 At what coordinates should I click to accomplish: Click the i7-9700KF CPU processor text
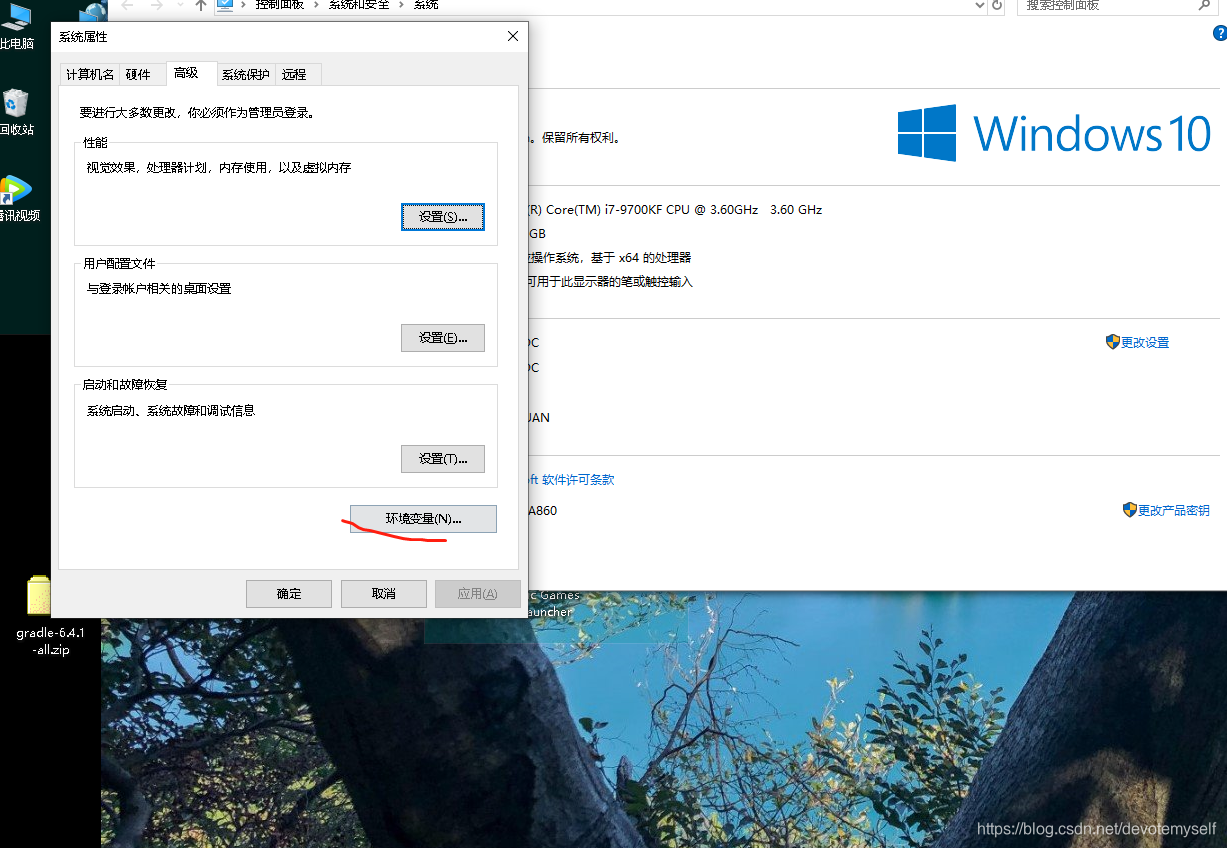pyautogui.click(x=675, y=210)
